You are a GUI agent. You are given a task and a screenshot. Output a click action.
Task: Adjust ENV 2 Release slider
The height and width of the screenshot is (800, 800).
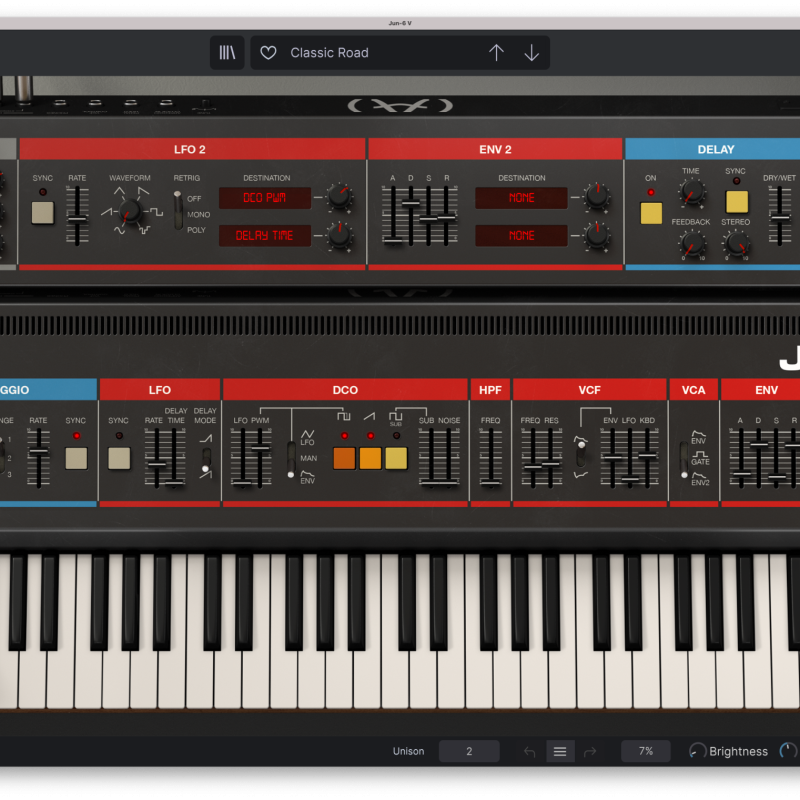pyautogui.click(x=446, y=217)
